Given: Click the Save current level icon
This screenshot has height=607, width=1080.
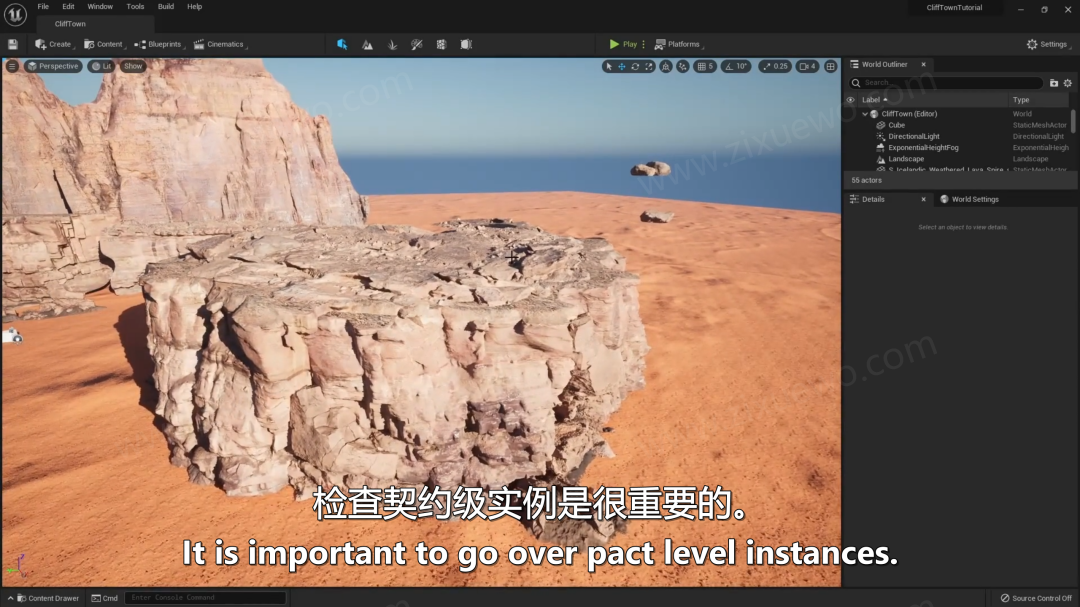Looking at the screenshot, I should [x=12, y=44].
